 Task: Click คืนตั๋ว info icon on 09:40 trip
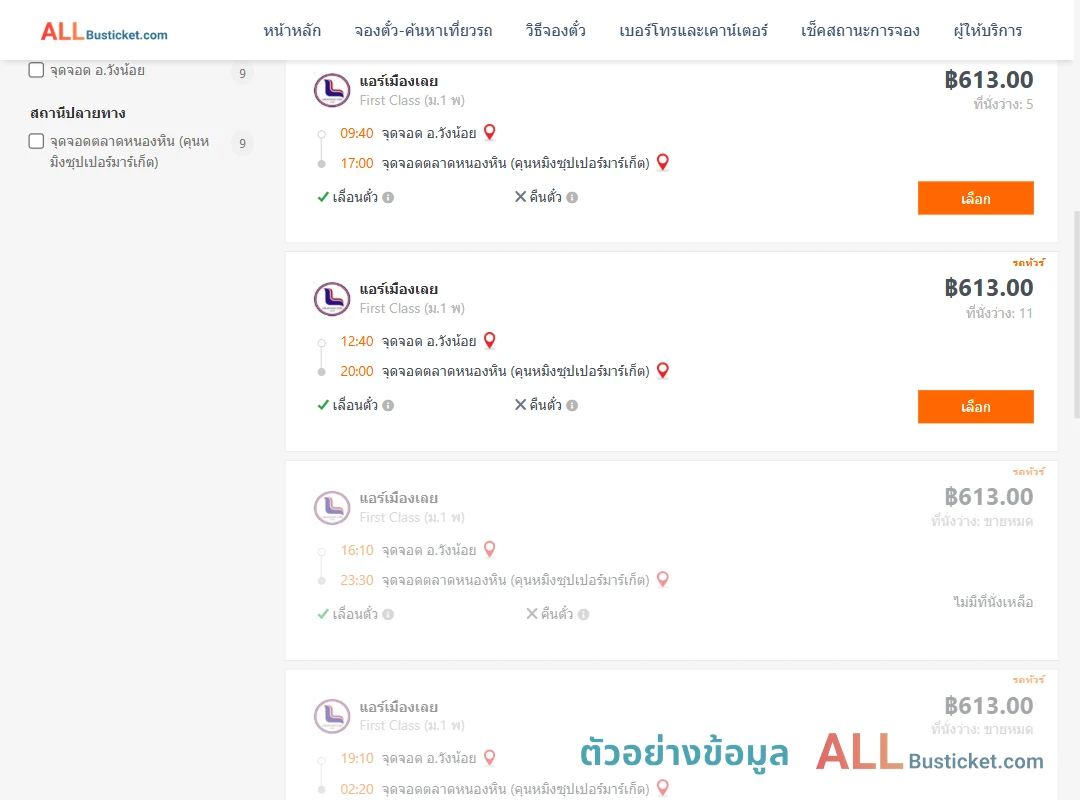(x=572, y=198)
